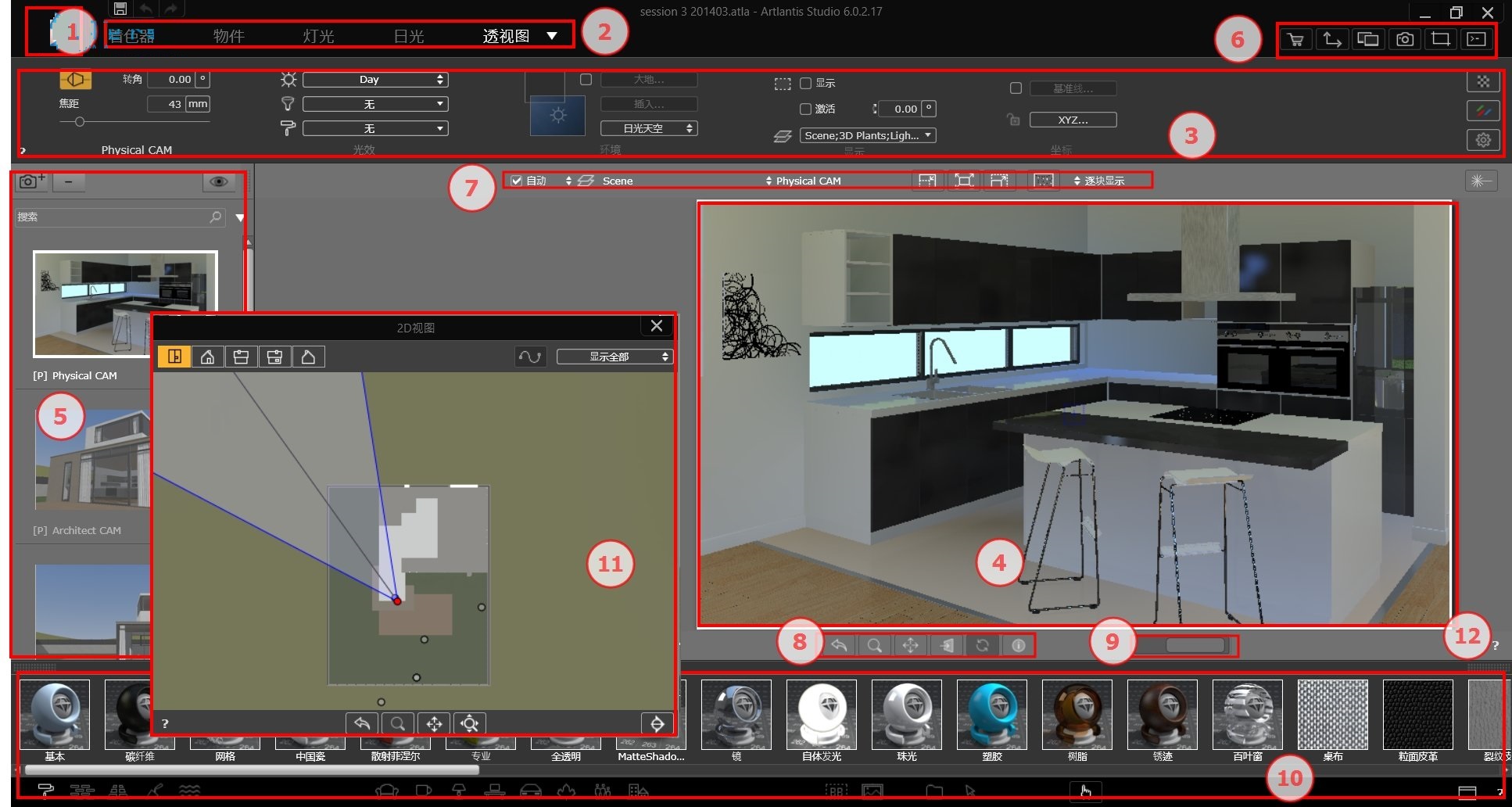Click the save floppy disk icon
The height and width of the screenshot is (807, 1512).
[x=120, y=9]
